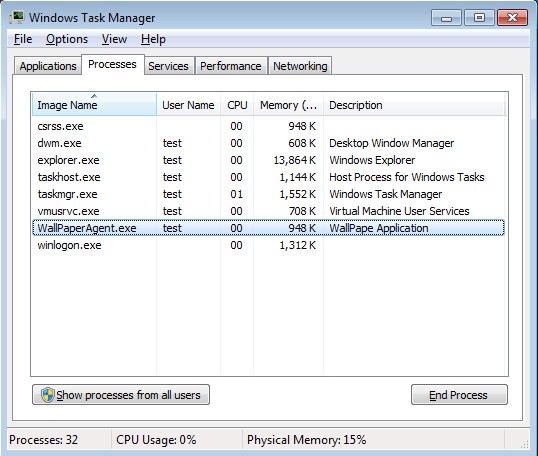
Task: Click the resize grip in status bar corner
Action: pos(524,444)
